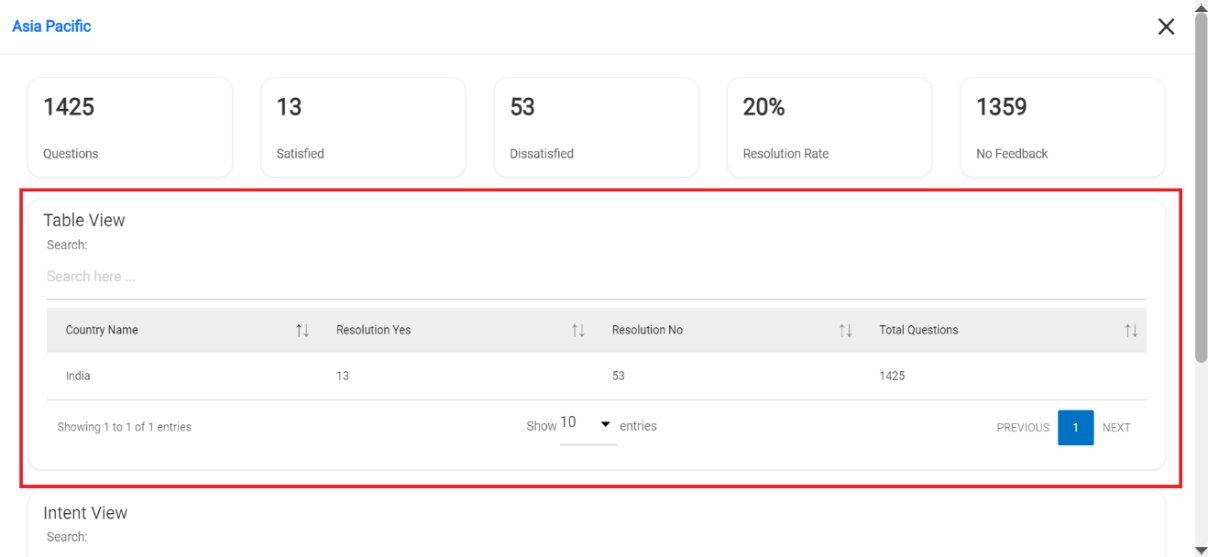Open the Show entries dropdown
Viewport: 1208px width, 557px height.
[588, 425]
